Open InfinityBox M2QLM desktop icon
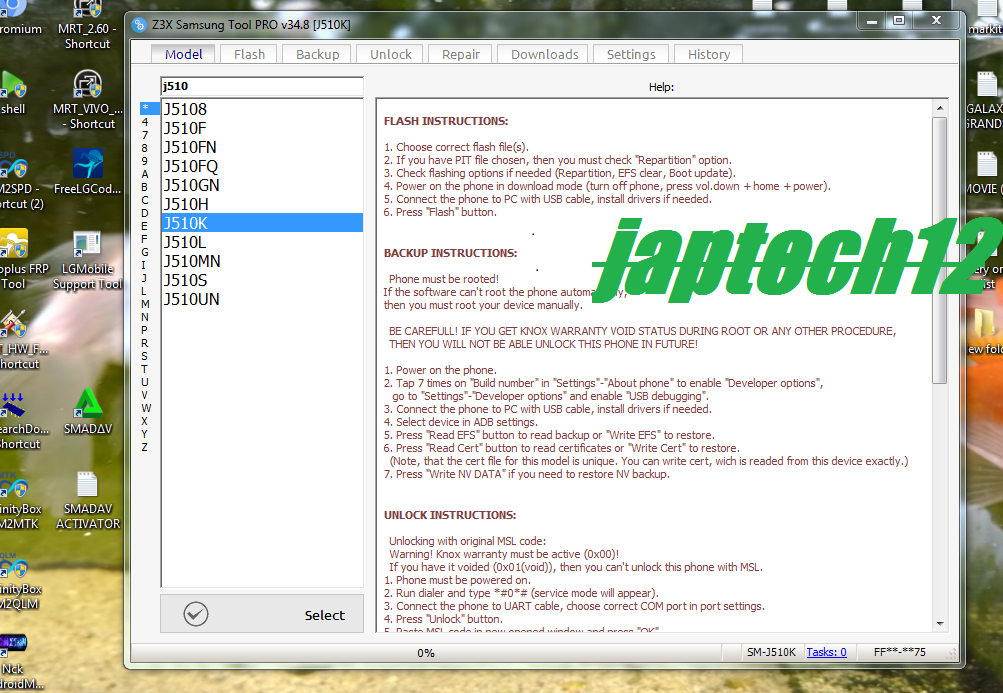The image size is (1003, 693). (20, 581)
